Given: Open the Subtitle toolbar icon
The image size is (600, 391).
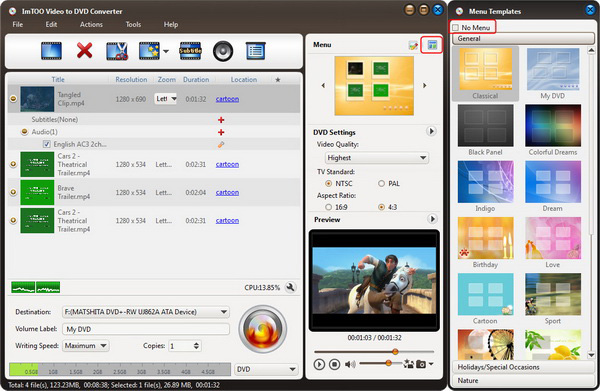Looking at the screenshot, I should pos(190,51).
